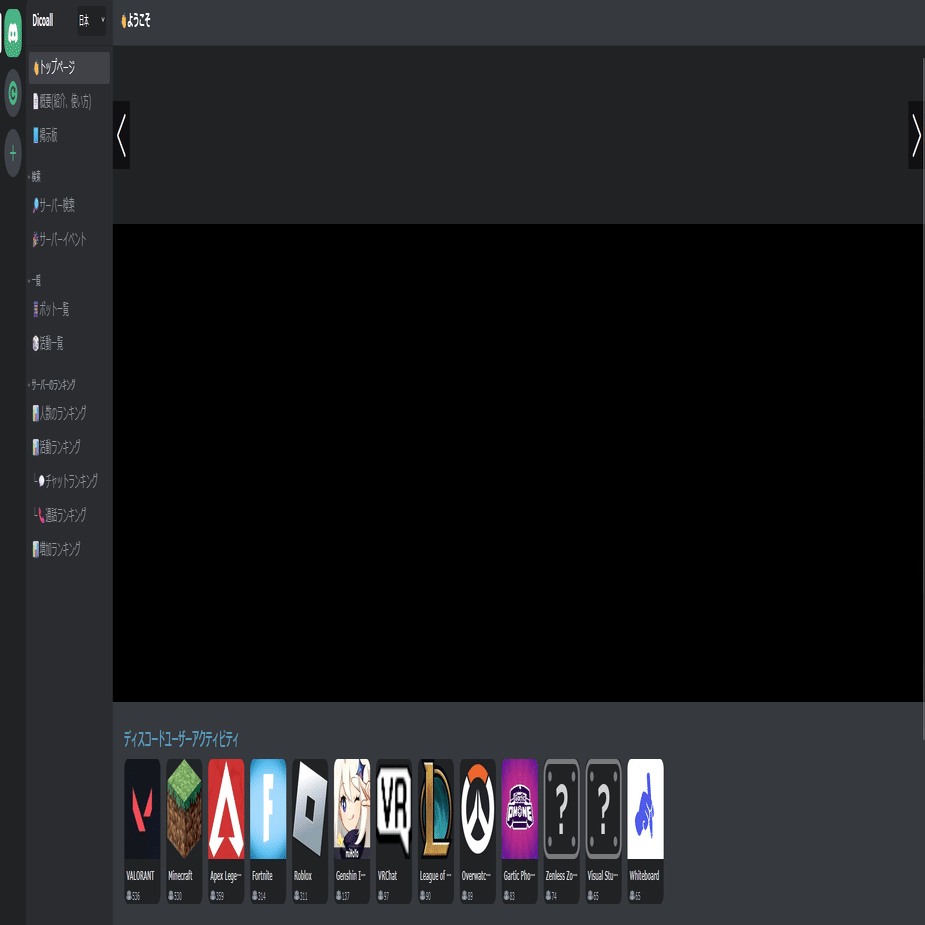
Task: Open the 日本 language dropdown
Action: tap(90, 20)
